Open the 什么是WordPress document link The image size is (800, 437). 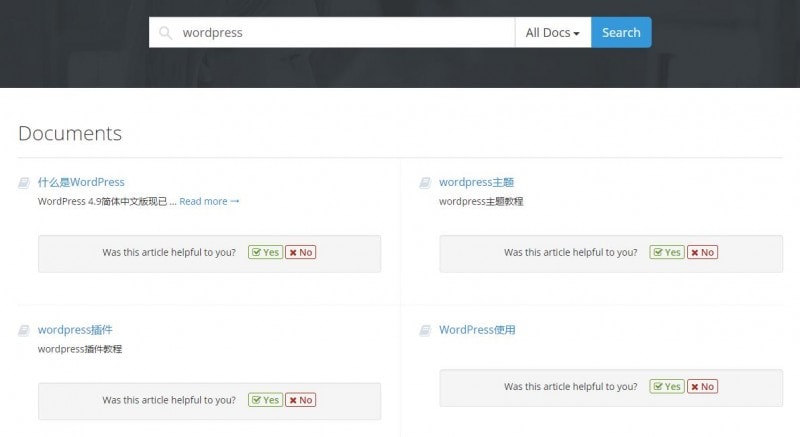coord(81,182)
